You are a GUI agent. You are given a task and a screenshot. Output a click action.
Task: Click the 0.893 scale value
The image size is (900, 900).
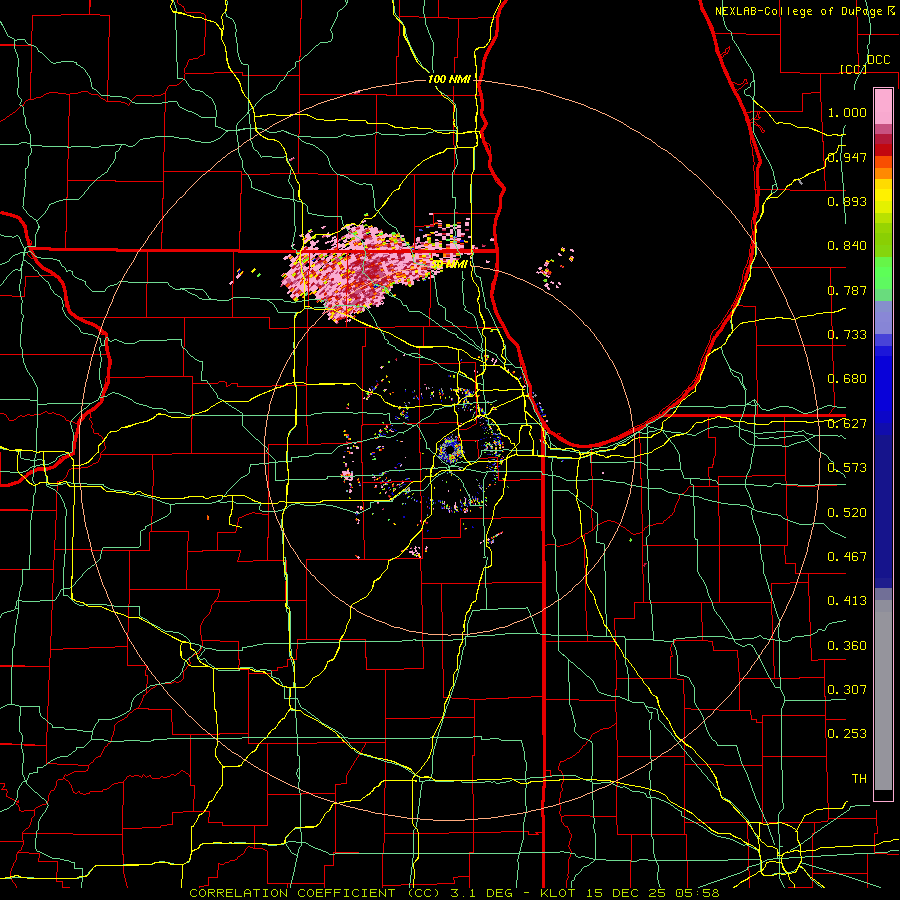(847, 201)
